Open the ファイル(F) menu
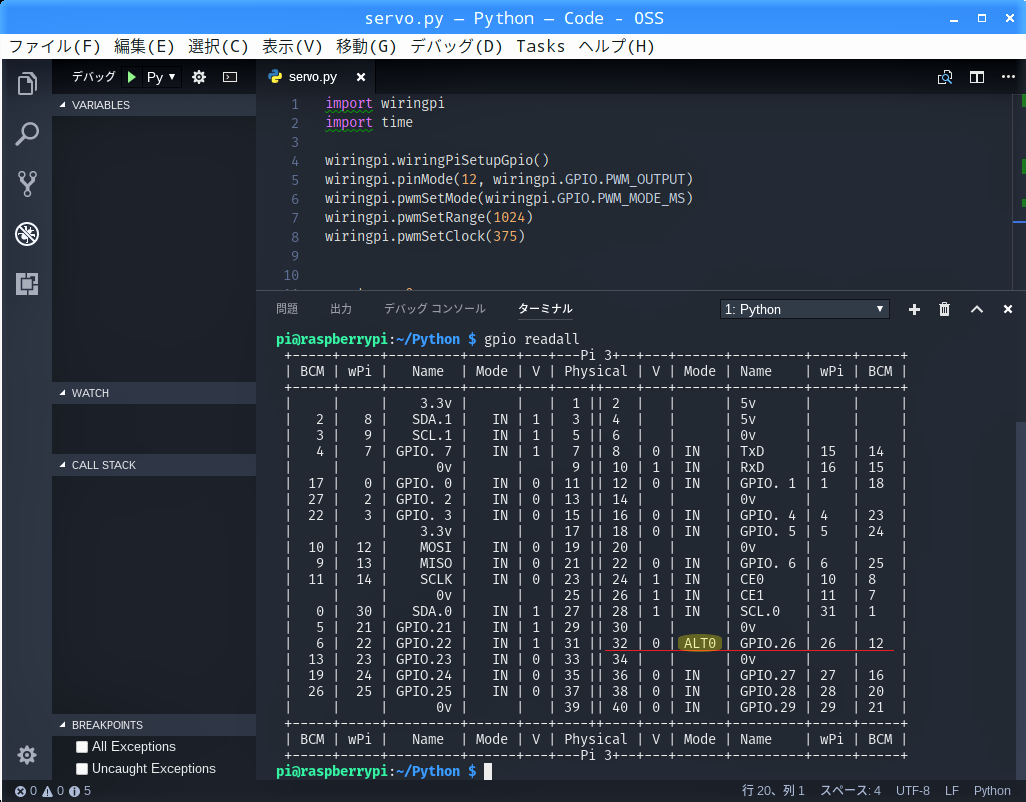 coord(54,46)
